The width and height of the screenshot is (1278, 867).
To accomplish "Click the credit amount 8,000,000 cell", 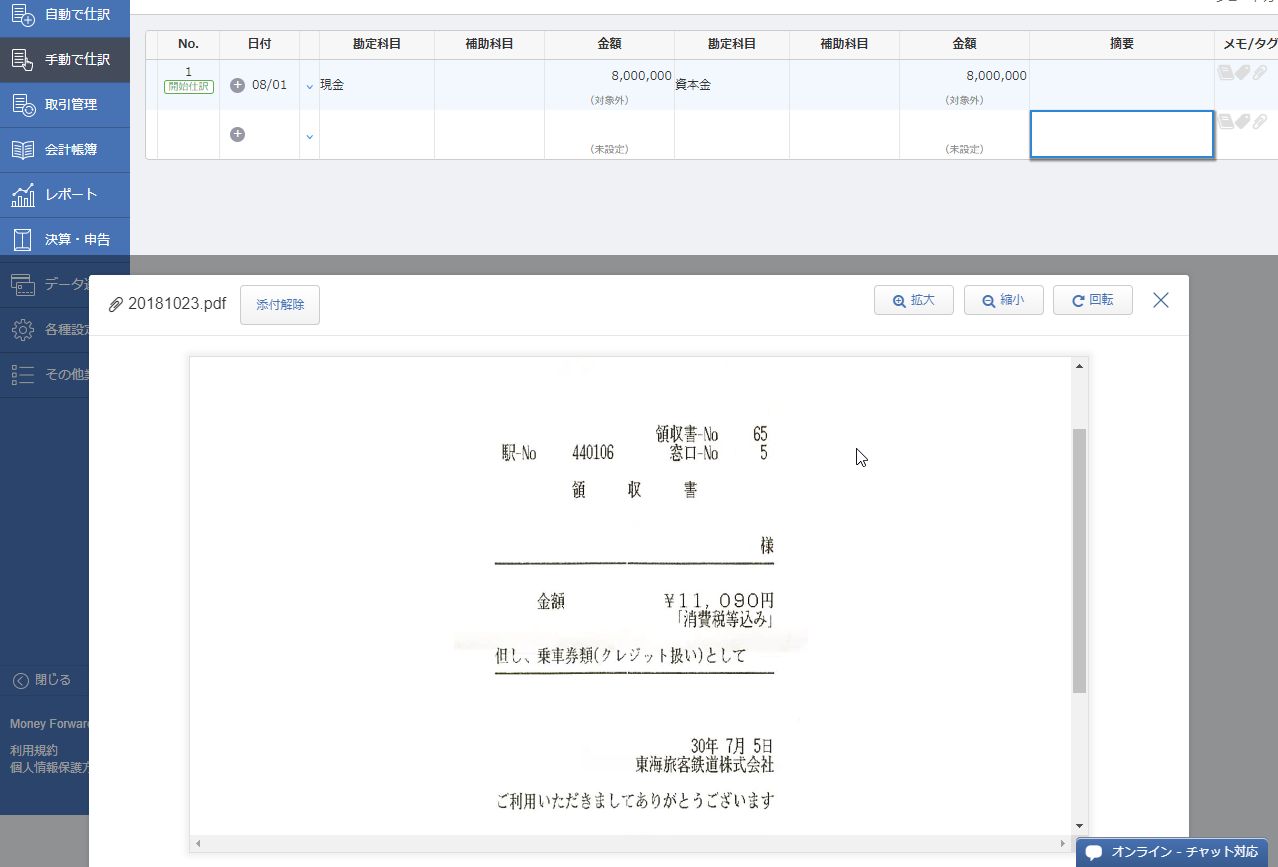I will click(x=964, y=85).
